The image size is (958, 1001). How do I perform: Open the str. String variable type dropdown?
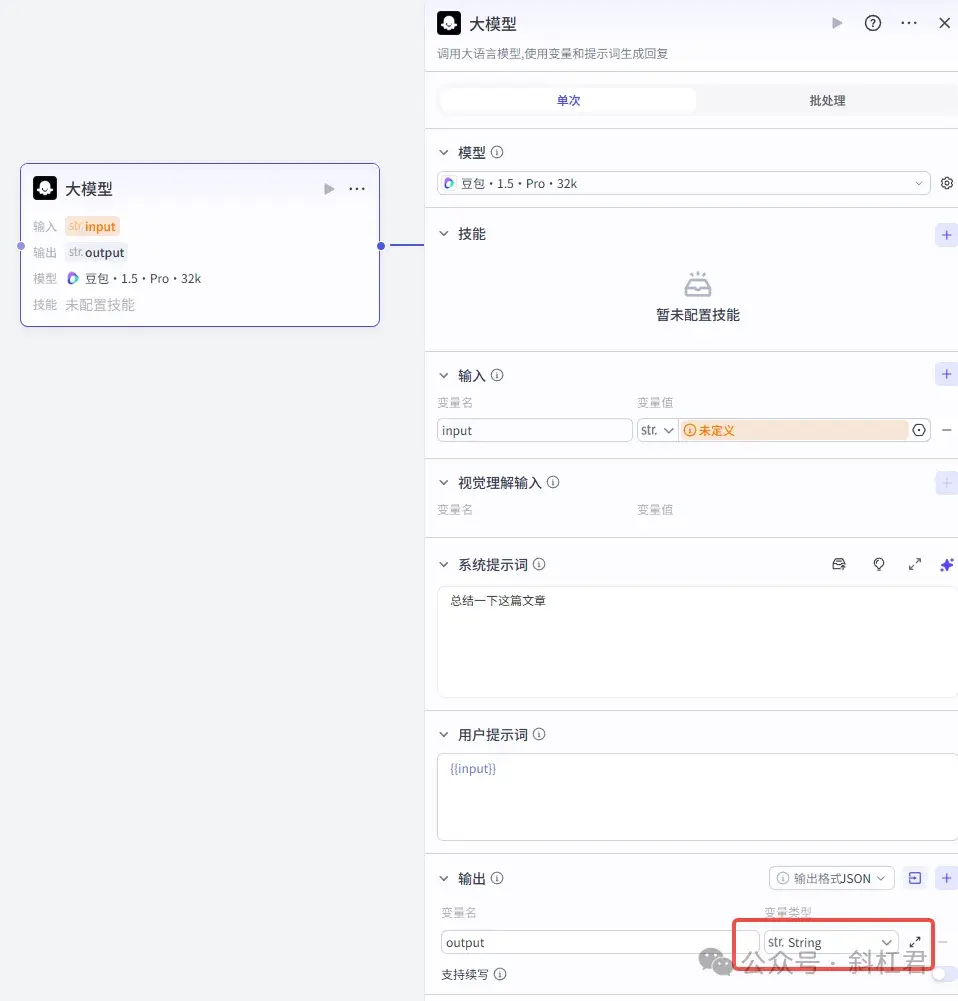[x=829, y=942]
